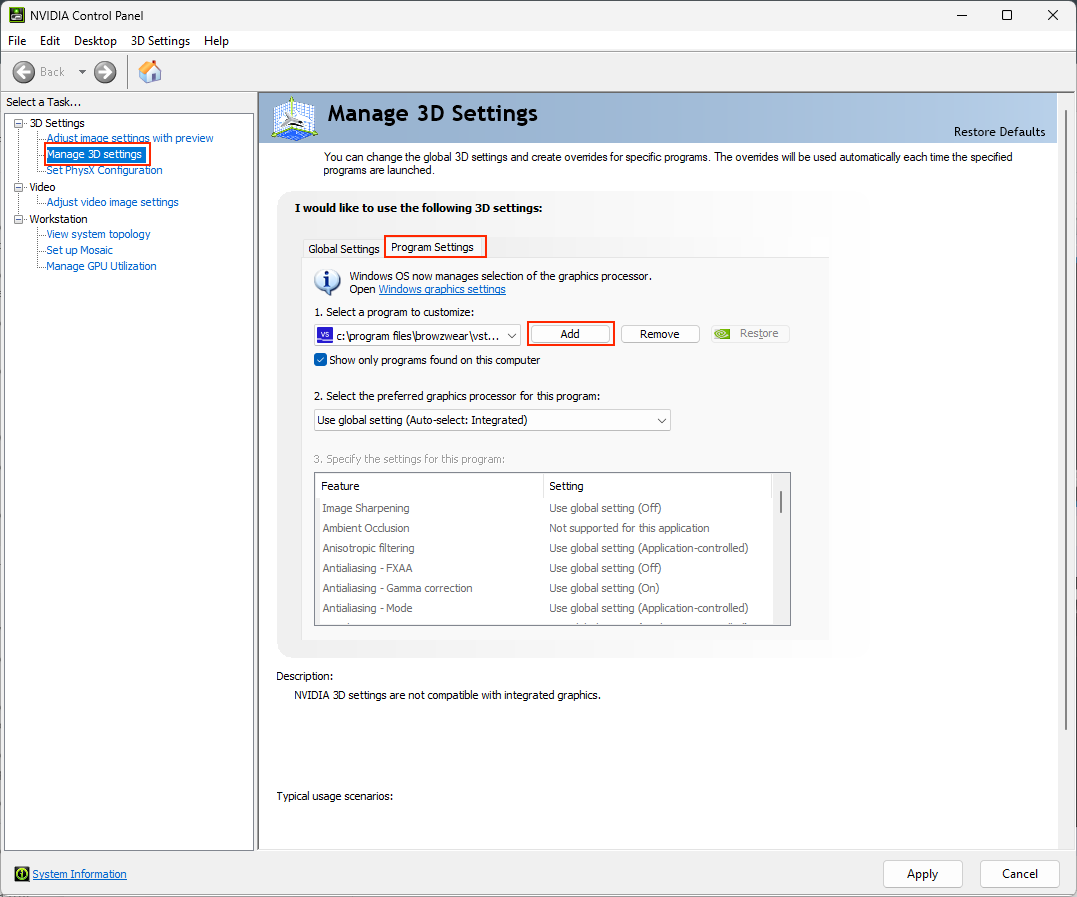The image size is (1077, 897).
Task: Click the Back arrow icon
Action: point(23,72)
